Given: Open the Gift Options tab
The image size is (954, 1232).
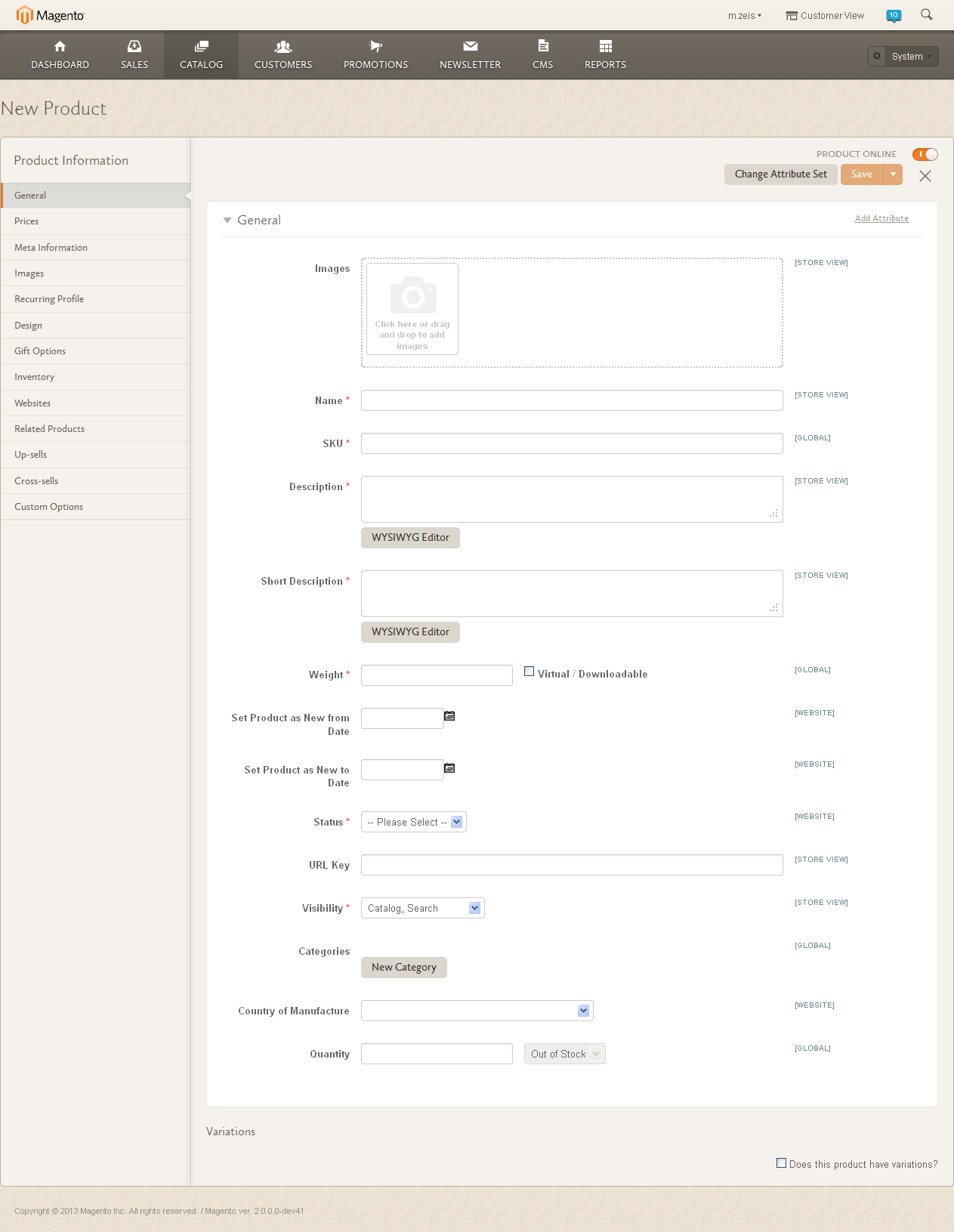Looking at the screenshot, I should click(x=95, y=351).
